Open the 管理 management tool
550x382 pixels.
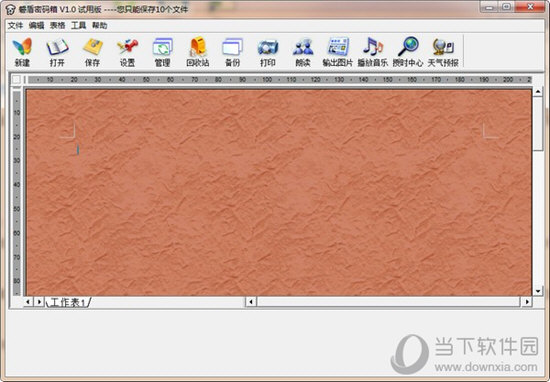click(162, 52)
